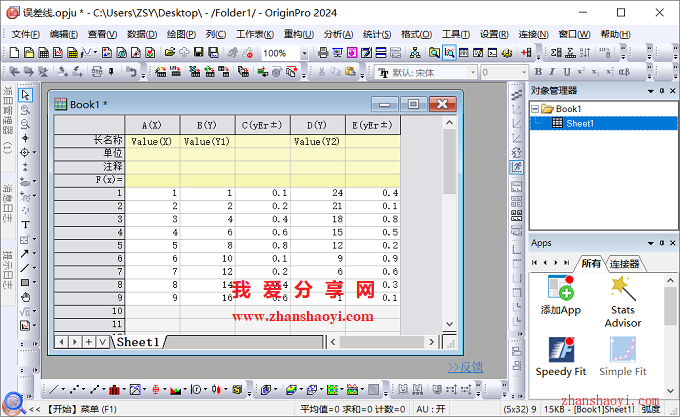Apply underline formatting with the U icon

click(x=567, y=72)
